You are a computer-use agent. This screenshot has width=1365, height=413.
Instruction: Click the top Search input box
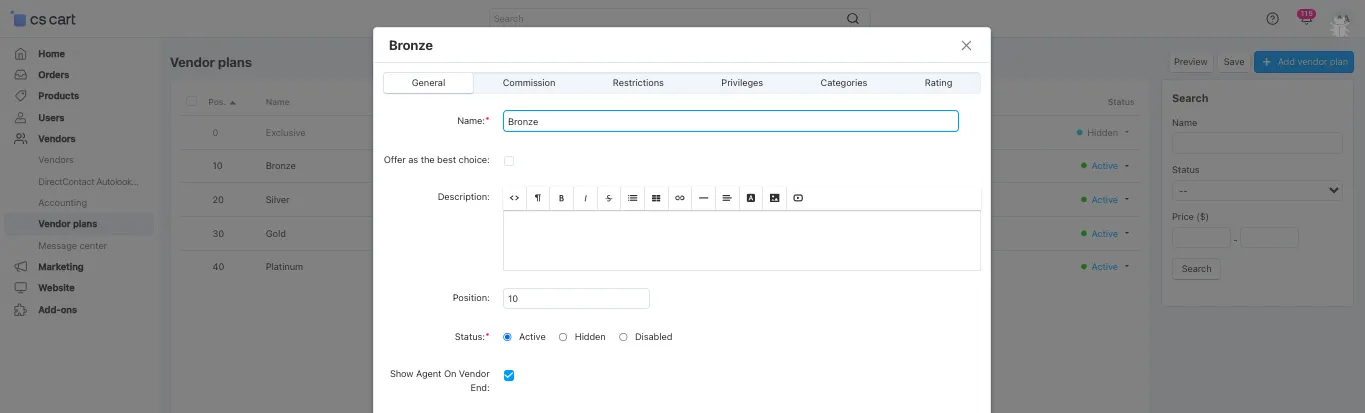tap(680, 18)
